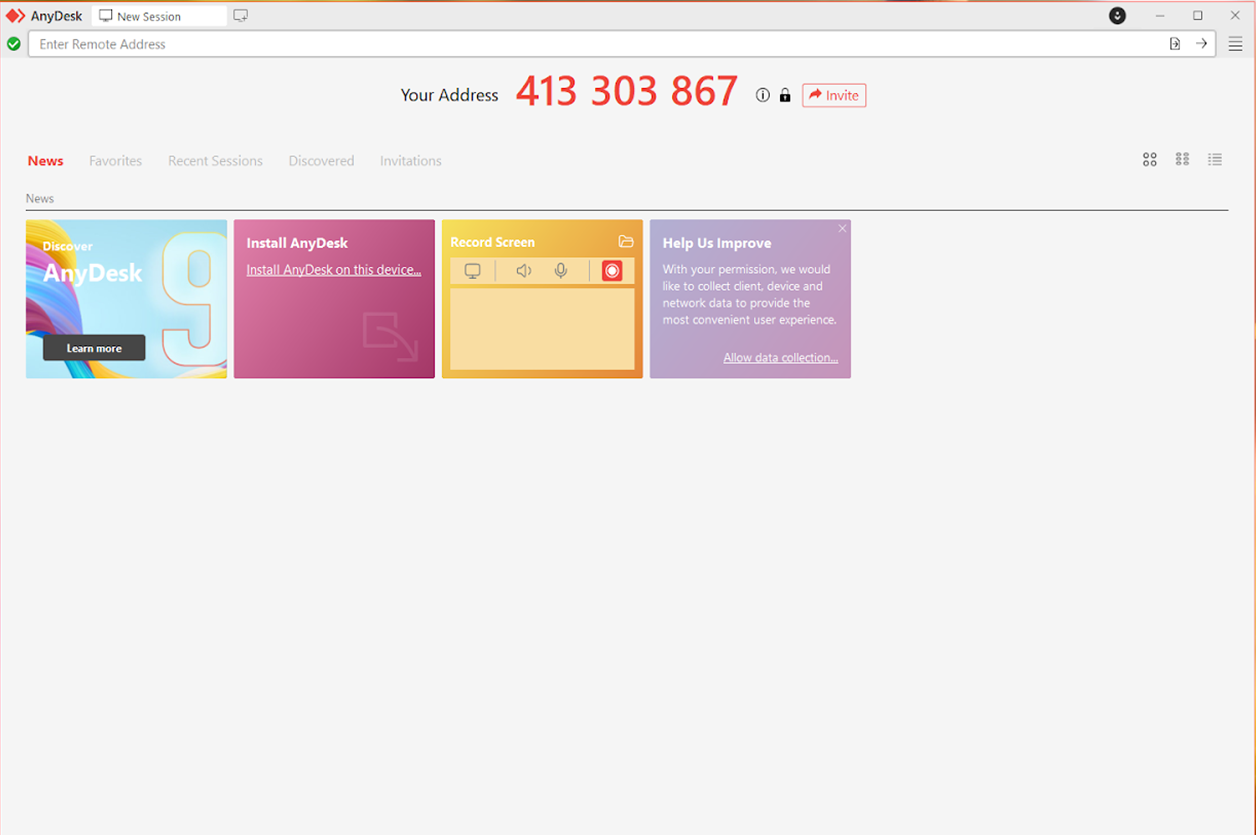Click the padlock security icon
This screenshot has height=835, width=1256.
click(785, 95)
